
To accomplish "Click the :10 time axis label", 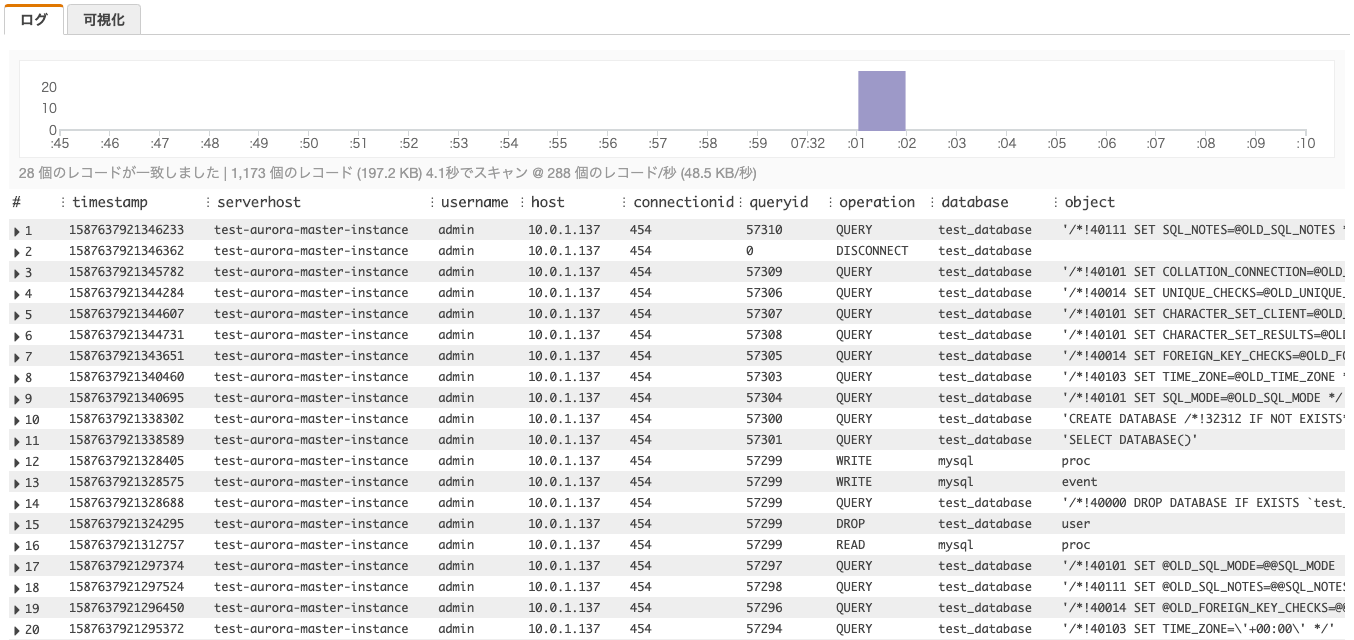I will coord(1305,144).
